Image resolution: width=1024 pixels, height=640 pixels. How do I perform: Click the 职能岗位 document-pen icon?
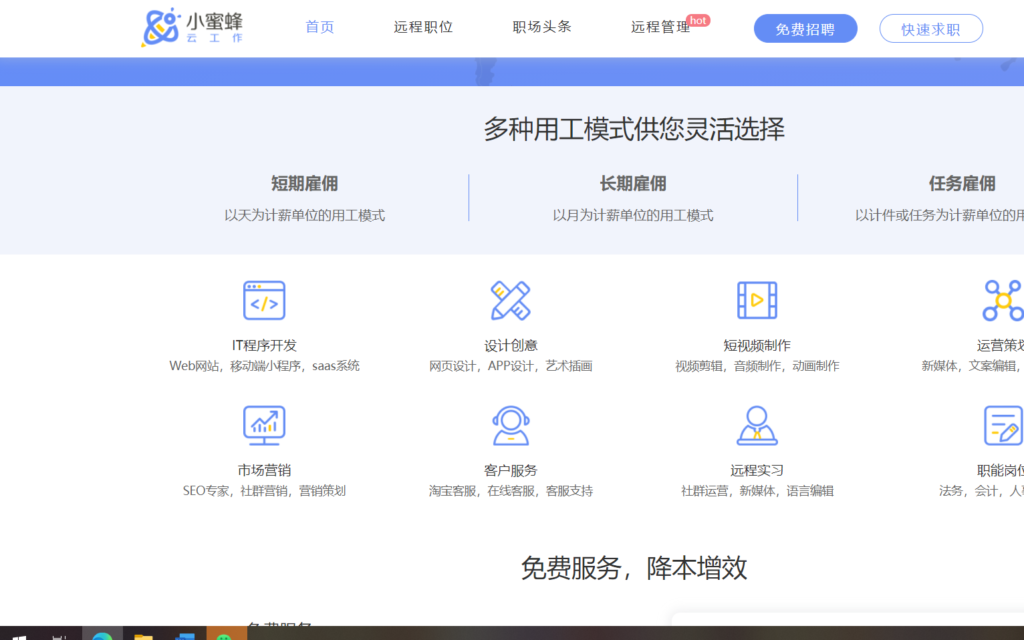pos(1002,425)
